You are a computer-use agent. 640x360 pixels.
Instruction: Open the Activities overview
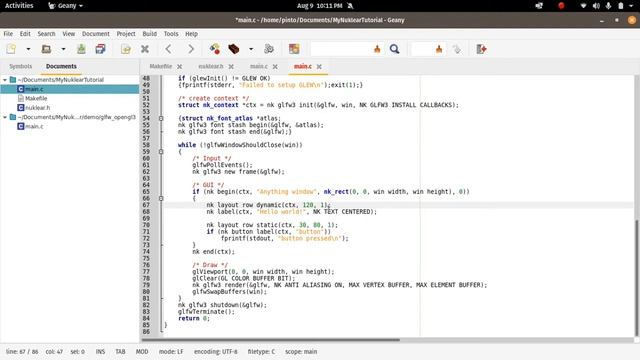coord(19,6)
